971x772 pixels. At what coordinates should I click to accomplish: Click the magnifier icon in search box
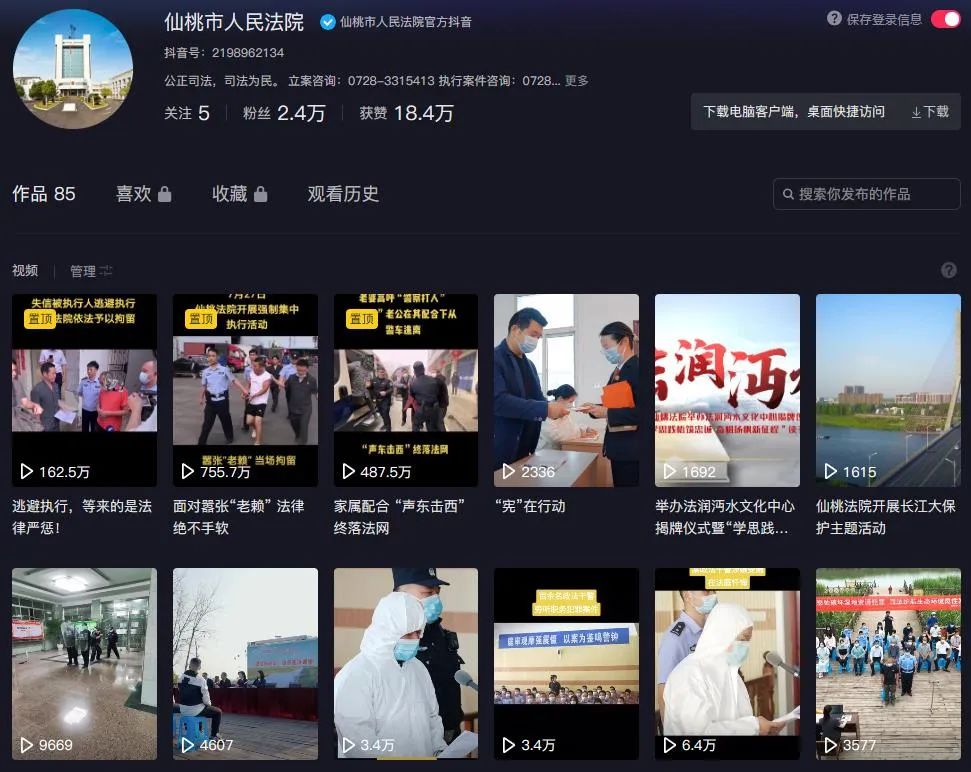(788, 194)
